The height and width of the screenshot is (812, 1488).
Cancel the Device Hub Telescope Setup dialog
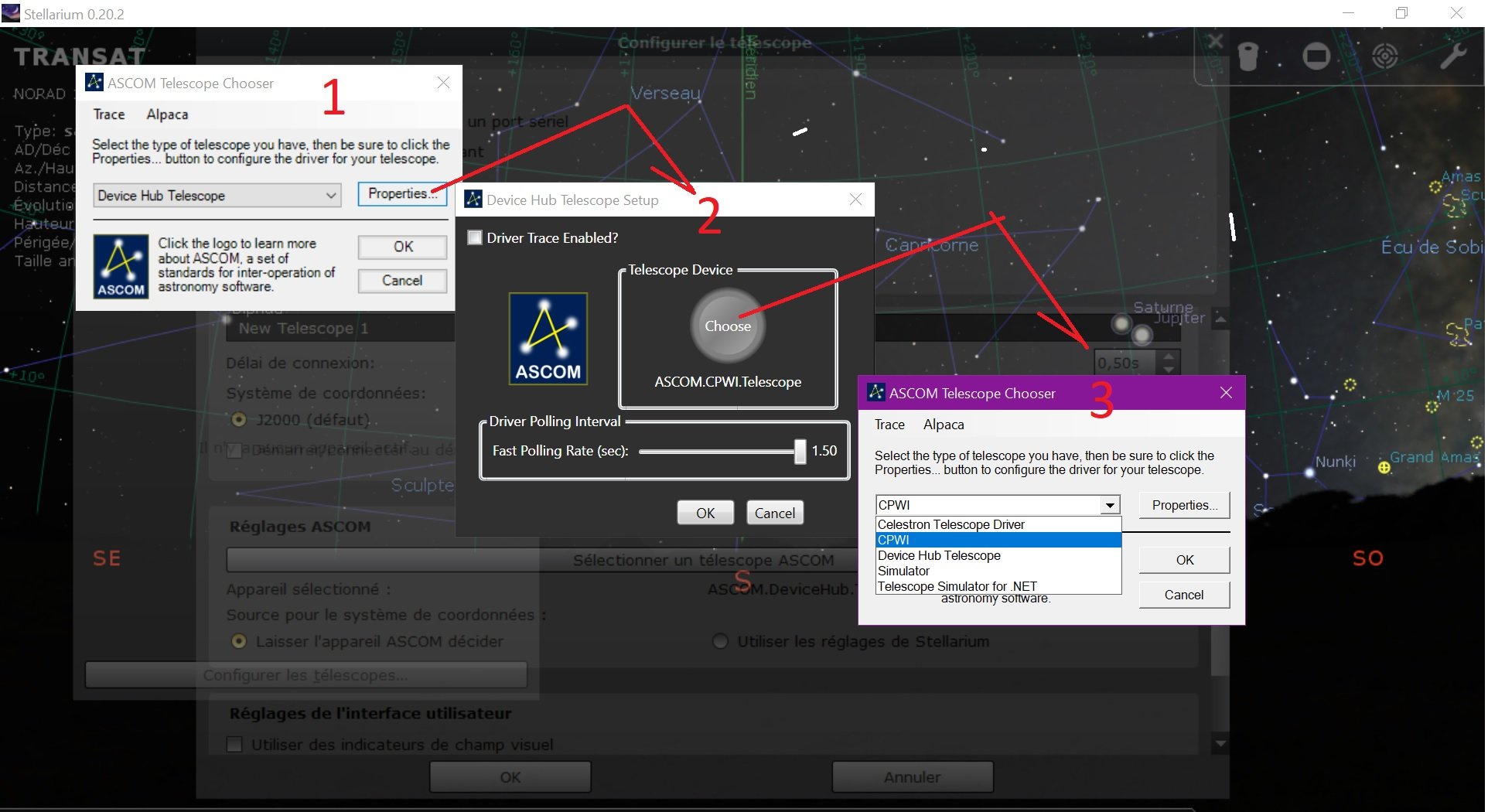(775, 513)
